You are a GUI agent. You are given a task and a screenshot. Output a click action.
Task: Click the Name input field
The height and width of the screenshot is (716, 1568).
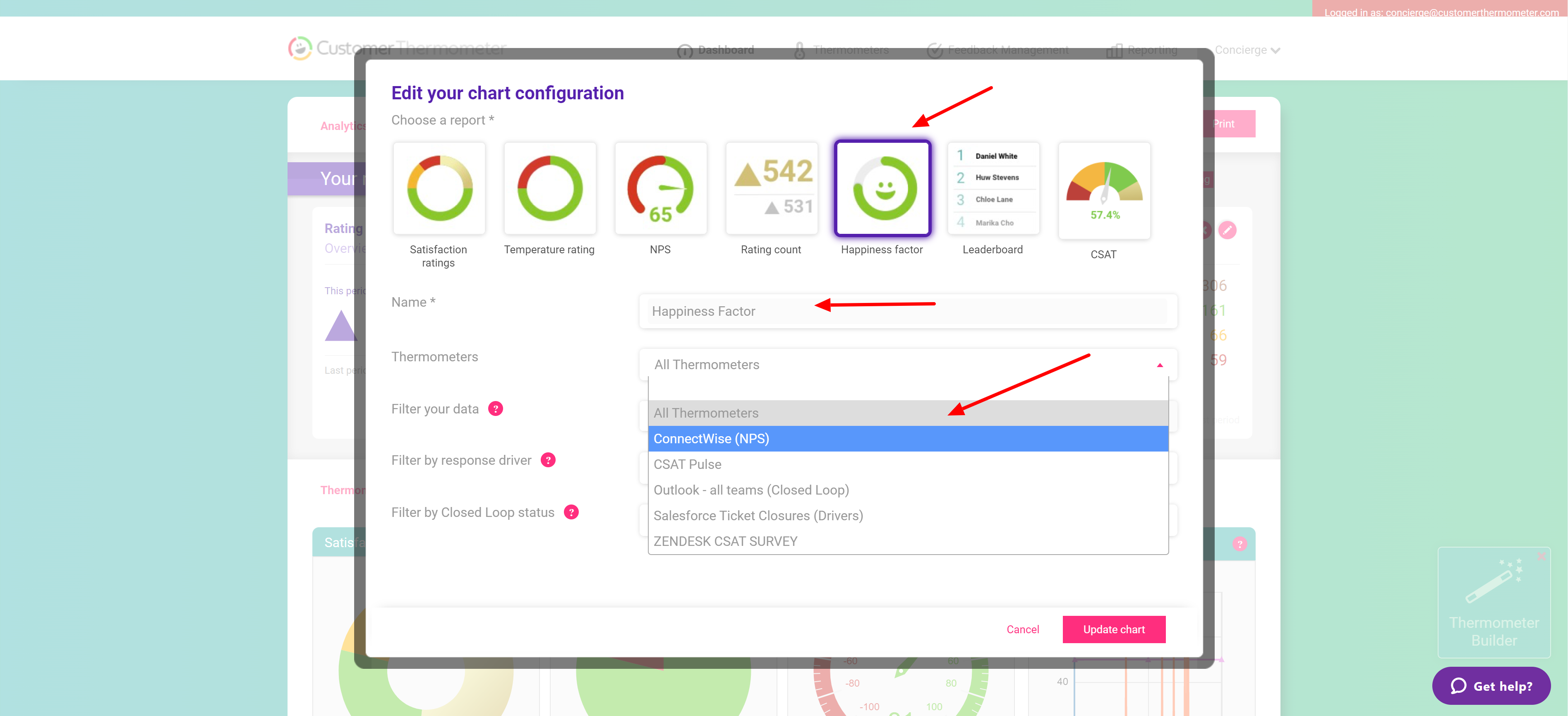coord(908,311)
